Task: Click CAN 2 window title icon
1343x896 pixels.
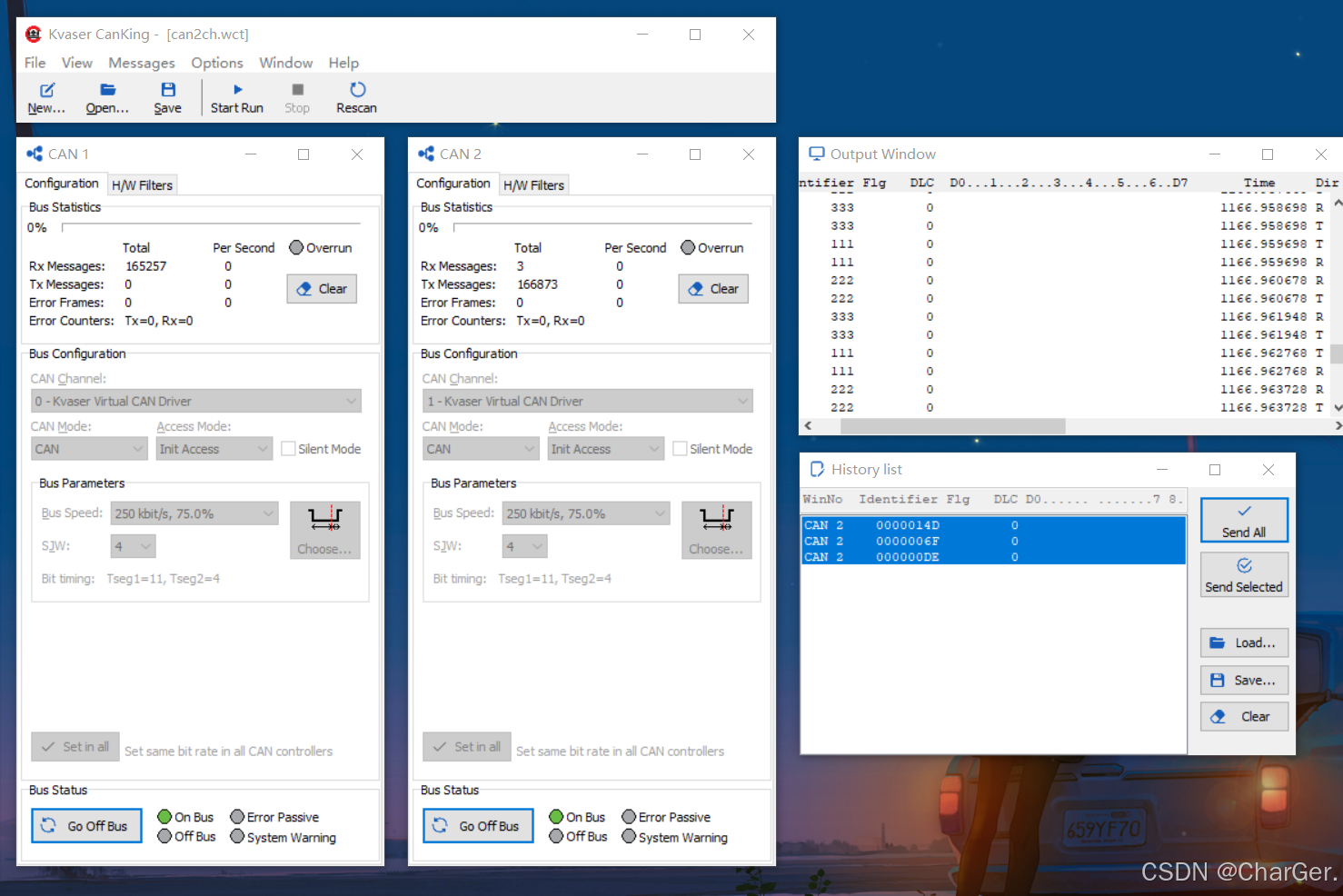Action: tap(426, 154)
